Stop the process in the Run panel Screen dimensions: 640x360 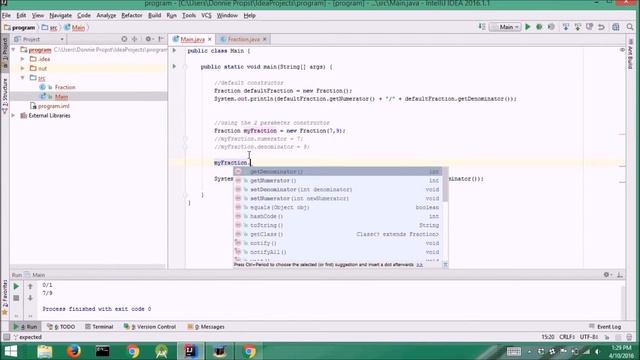[16, 298]
